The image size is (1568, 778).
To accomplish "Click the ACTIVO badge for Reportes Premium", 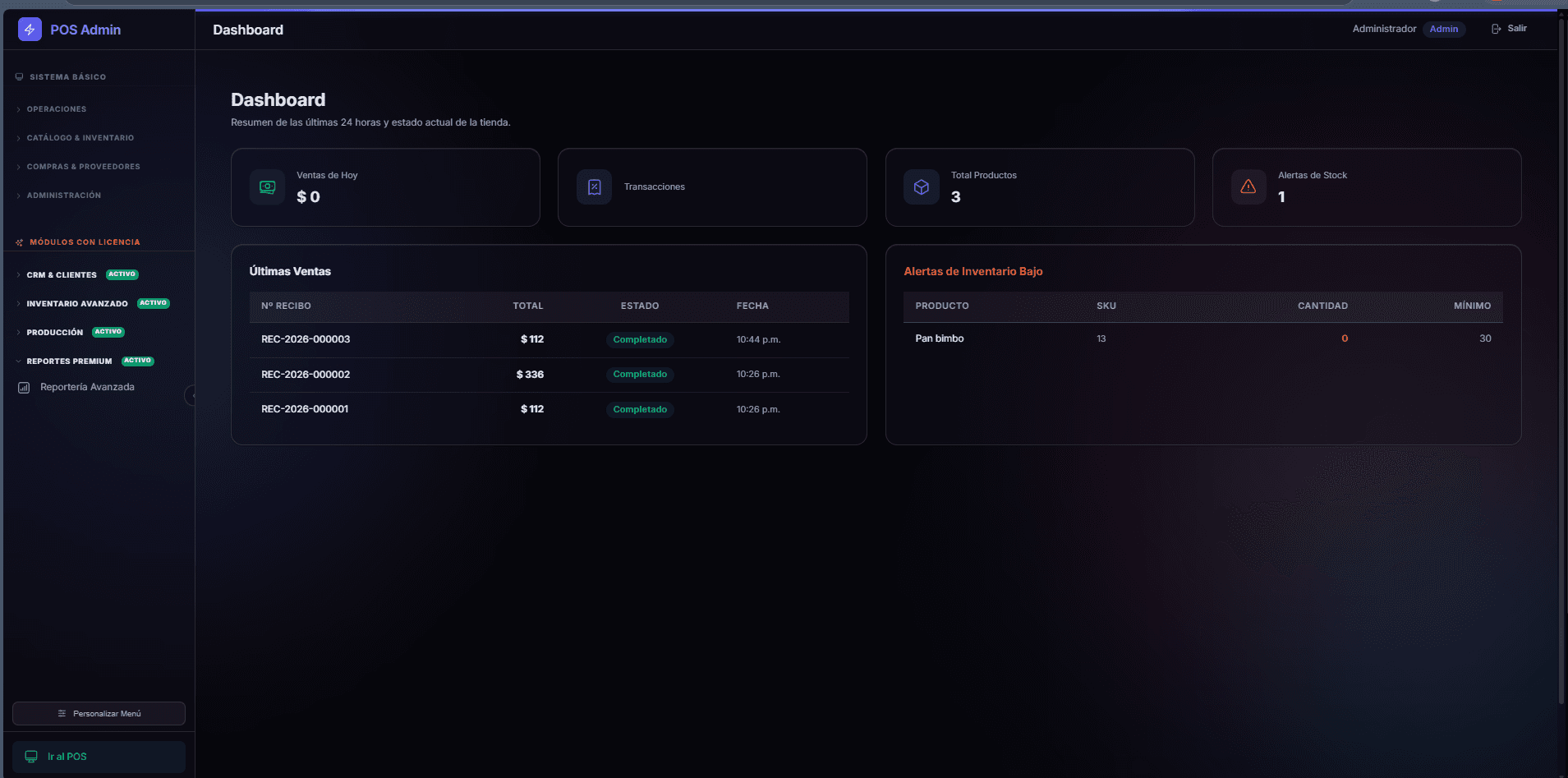I will (x=138, y=361).
